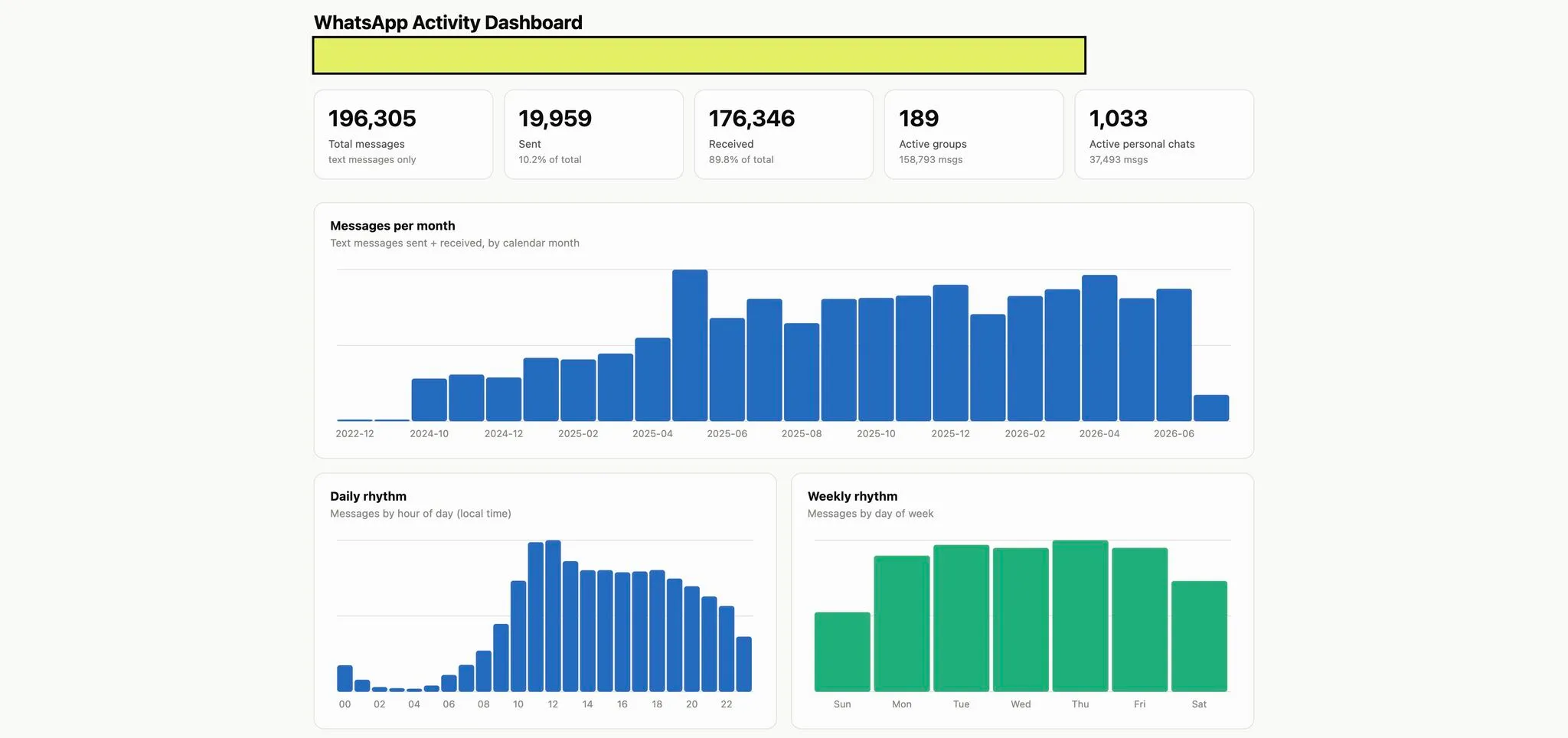Click the Mon bar in Weekly rhythm
1568x738 pixels.
click(902, 624)
